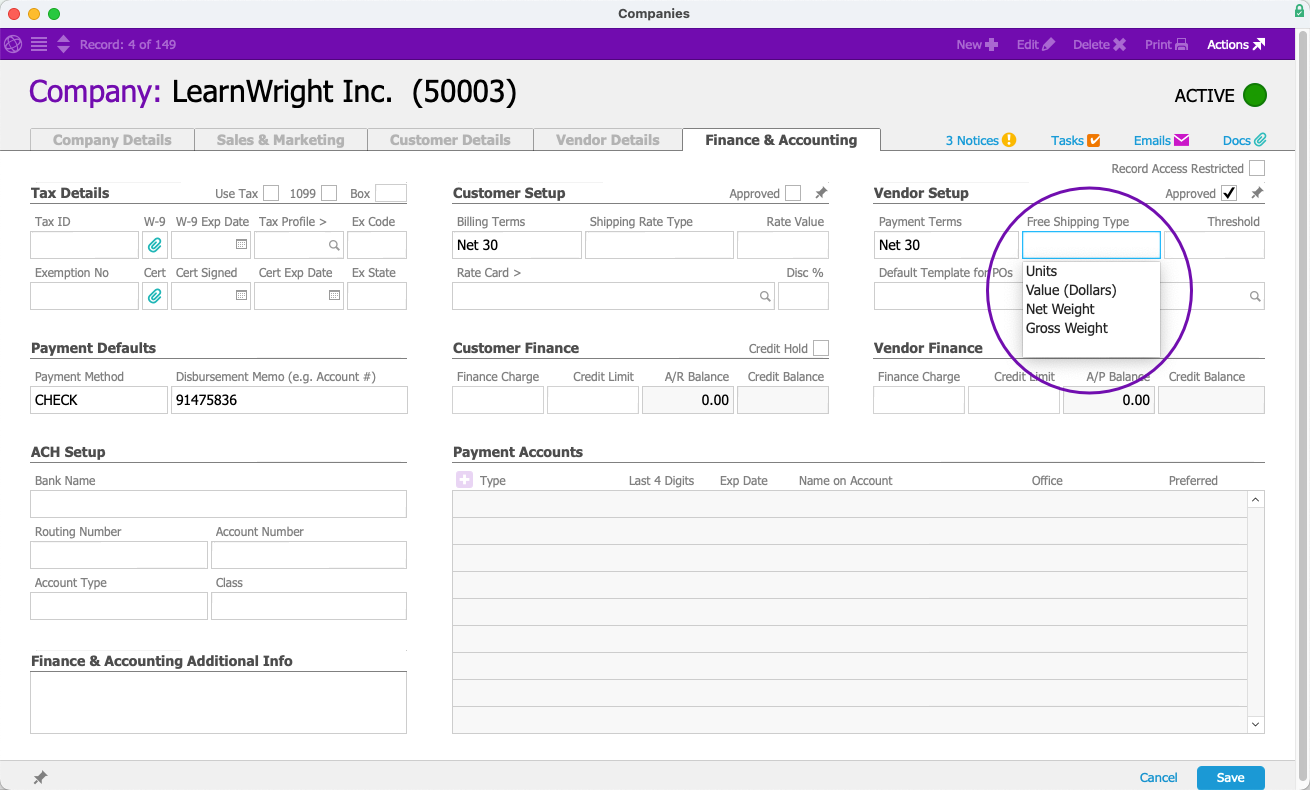Image resolution: width=1310 pixels, height=790 pixels.
Task: Click the Save button
Action: click(1230, 777)
